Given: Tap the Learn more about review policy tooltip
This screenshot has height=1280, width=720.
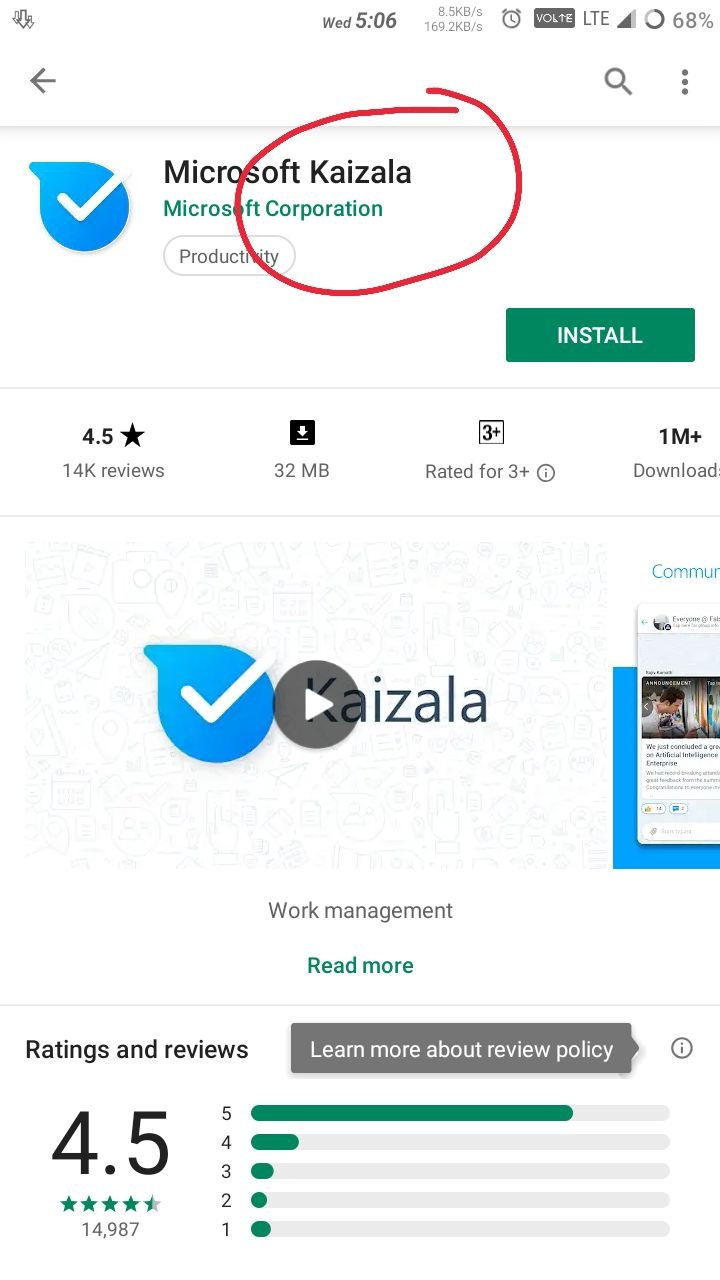Looking at the screenshot, I should tap(461, 1049).
